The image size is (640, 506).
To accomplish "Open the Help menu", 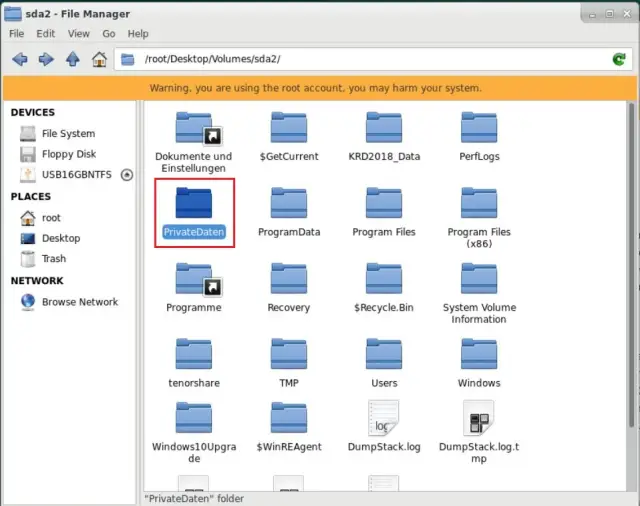I will (x=138, y=34).
